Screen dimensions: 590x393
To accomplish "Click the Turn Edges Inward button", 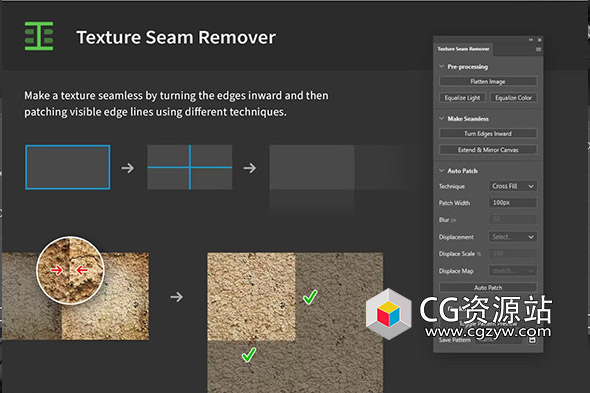I will 488,134.
